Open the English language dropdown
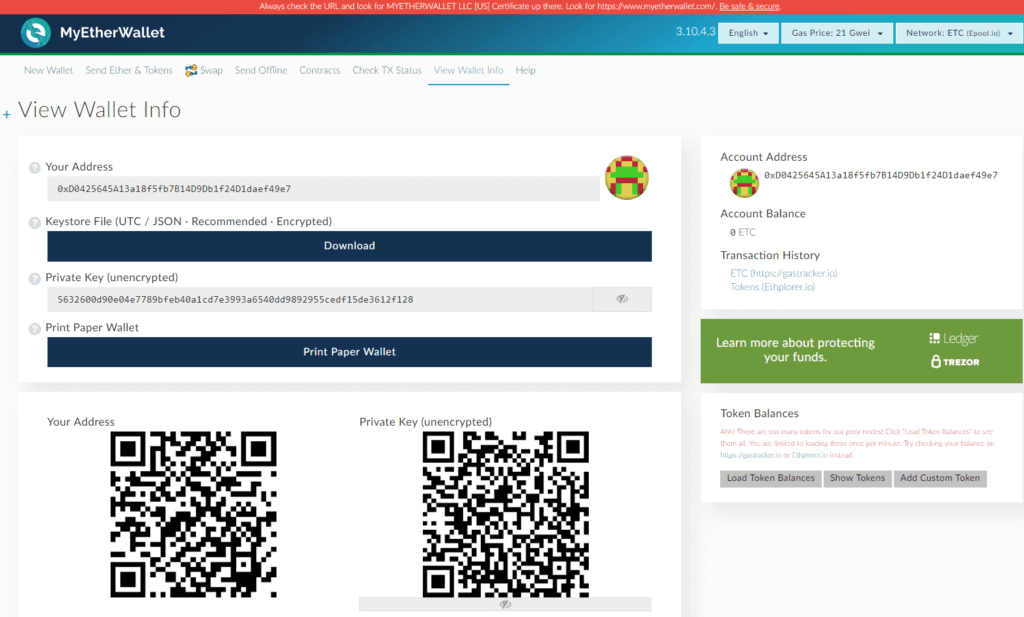Screen dimensions: 1024x617 (x=747, y=32)
